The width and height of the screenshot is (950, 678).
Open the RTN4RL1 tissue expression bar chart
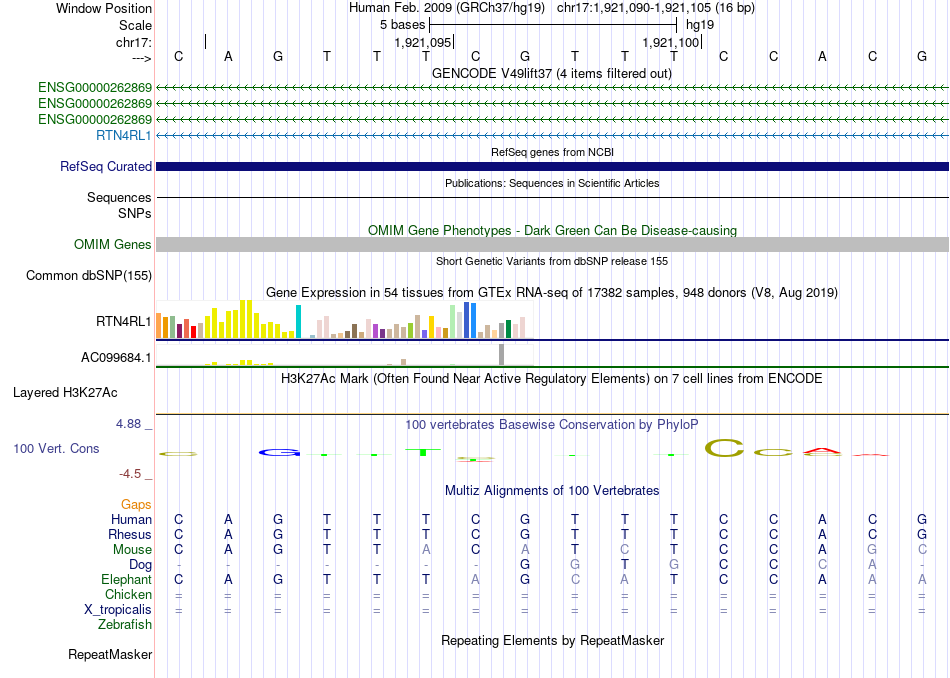pos(344,319)
